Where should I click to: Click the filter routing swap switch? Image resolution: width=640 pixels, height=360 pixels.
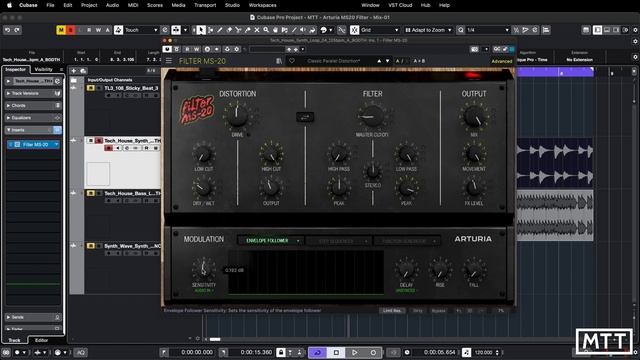click(x=305, y=117)
